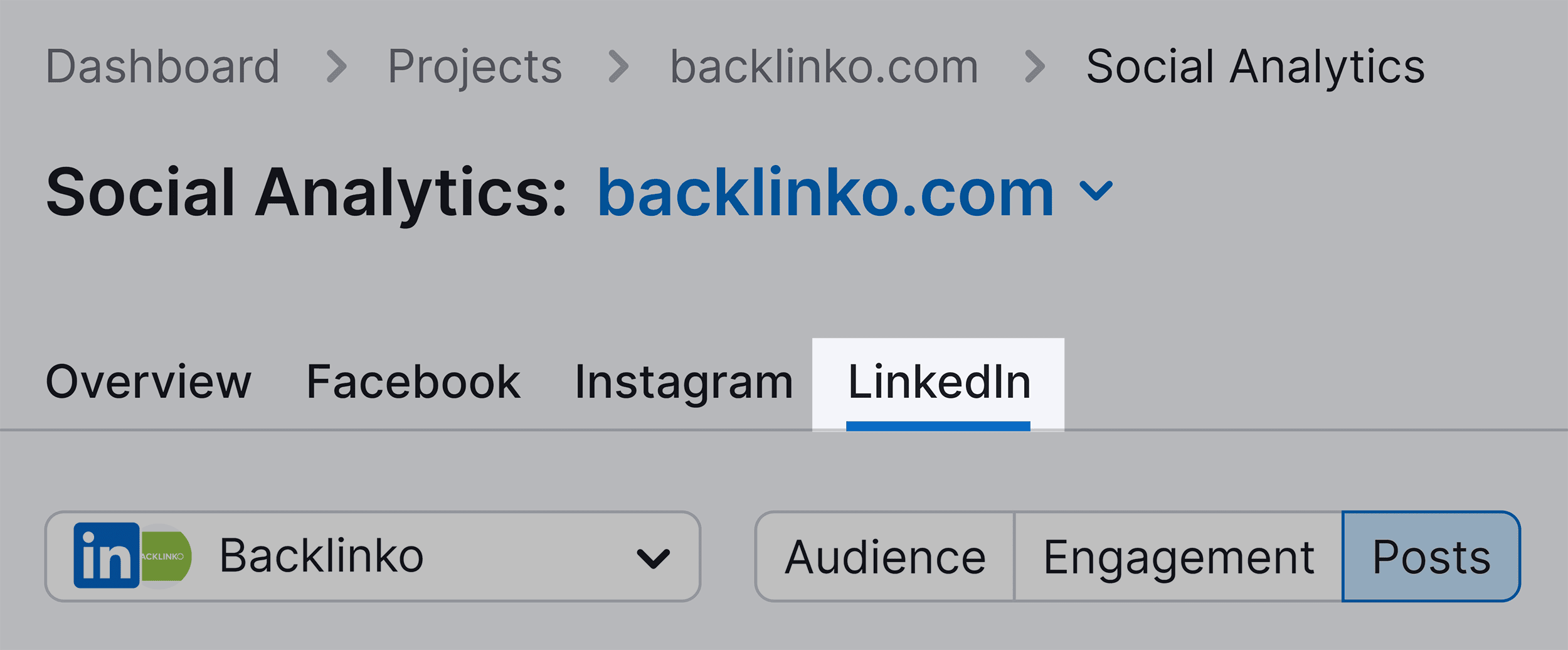
Task: Switch to Engagement view
Action: tap(1178, 557)
